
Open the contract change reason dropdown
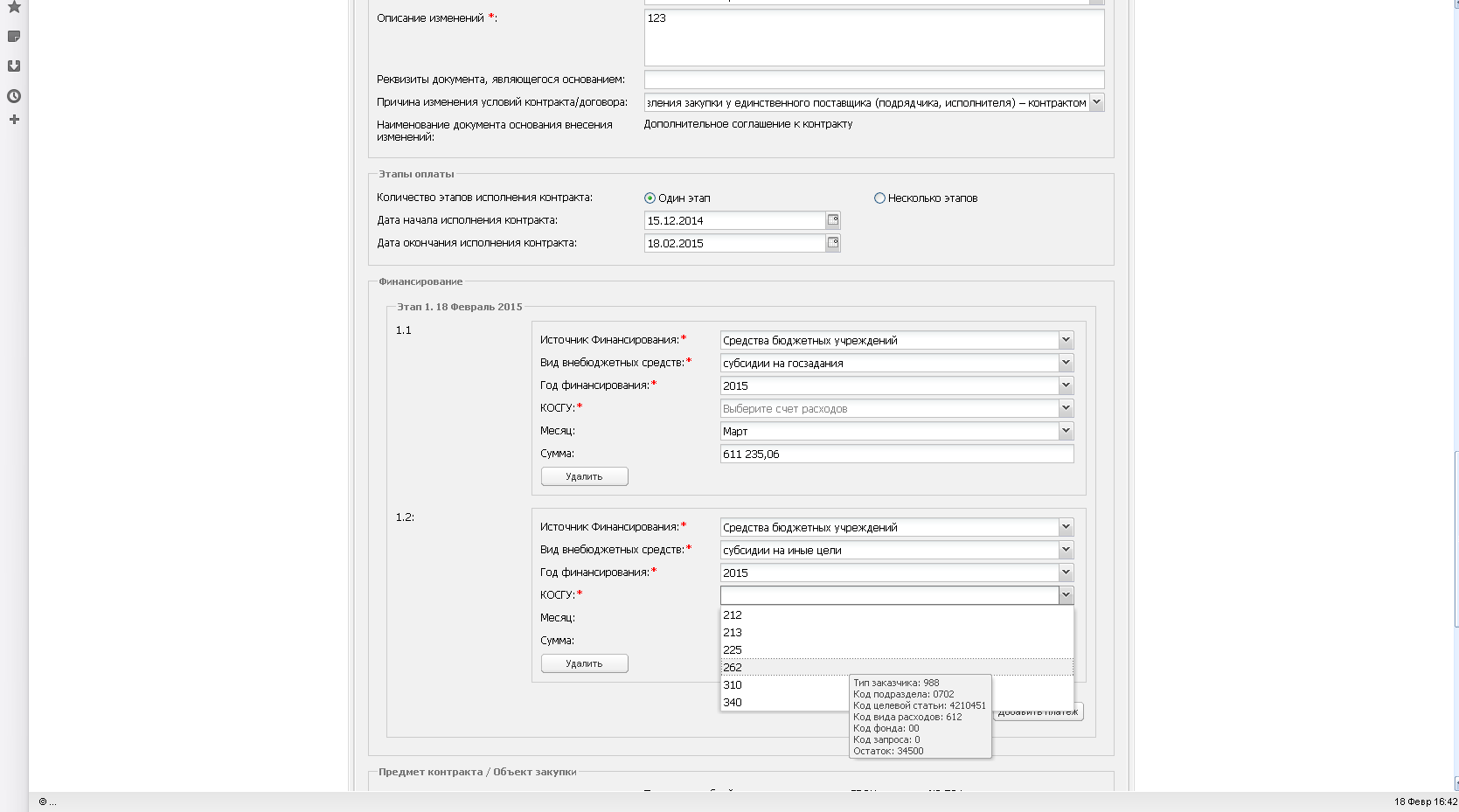click(1097, 102)
